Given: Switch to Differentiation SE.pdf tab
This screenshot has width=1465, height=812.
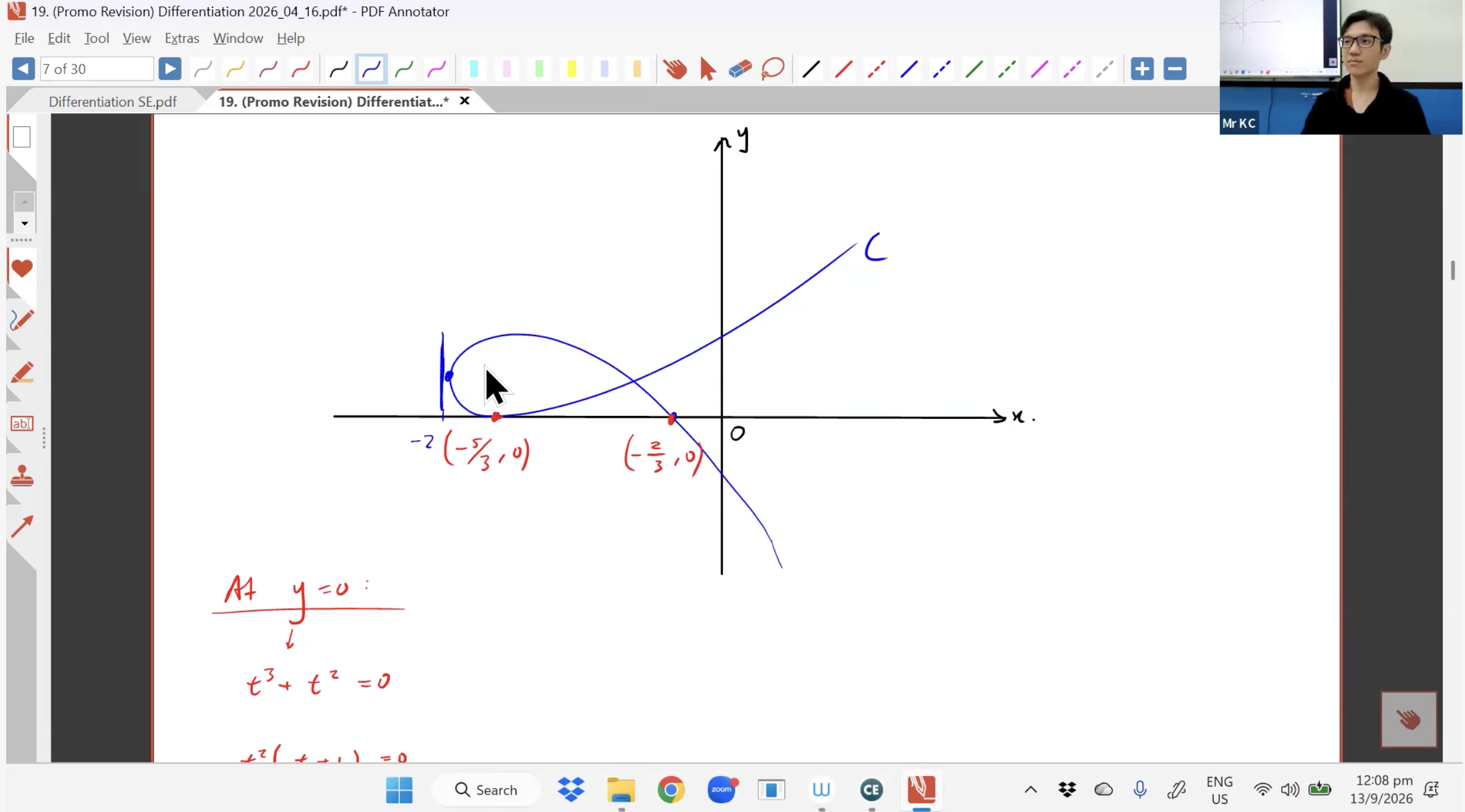Looking at the screenshot, I should (x=113, y=101).
